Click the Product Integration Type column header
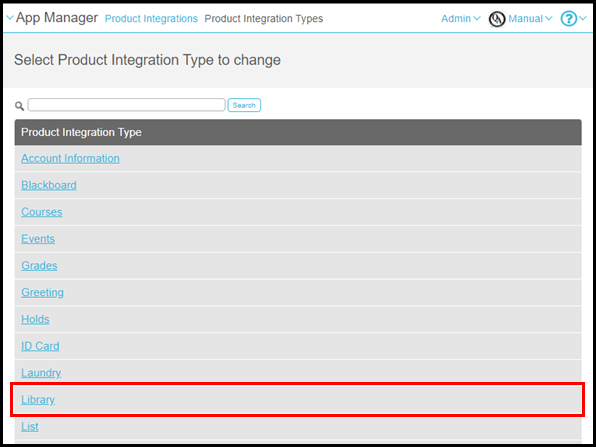Image resolution: width=596 pixels, height=447 pixels. (298, 132)
